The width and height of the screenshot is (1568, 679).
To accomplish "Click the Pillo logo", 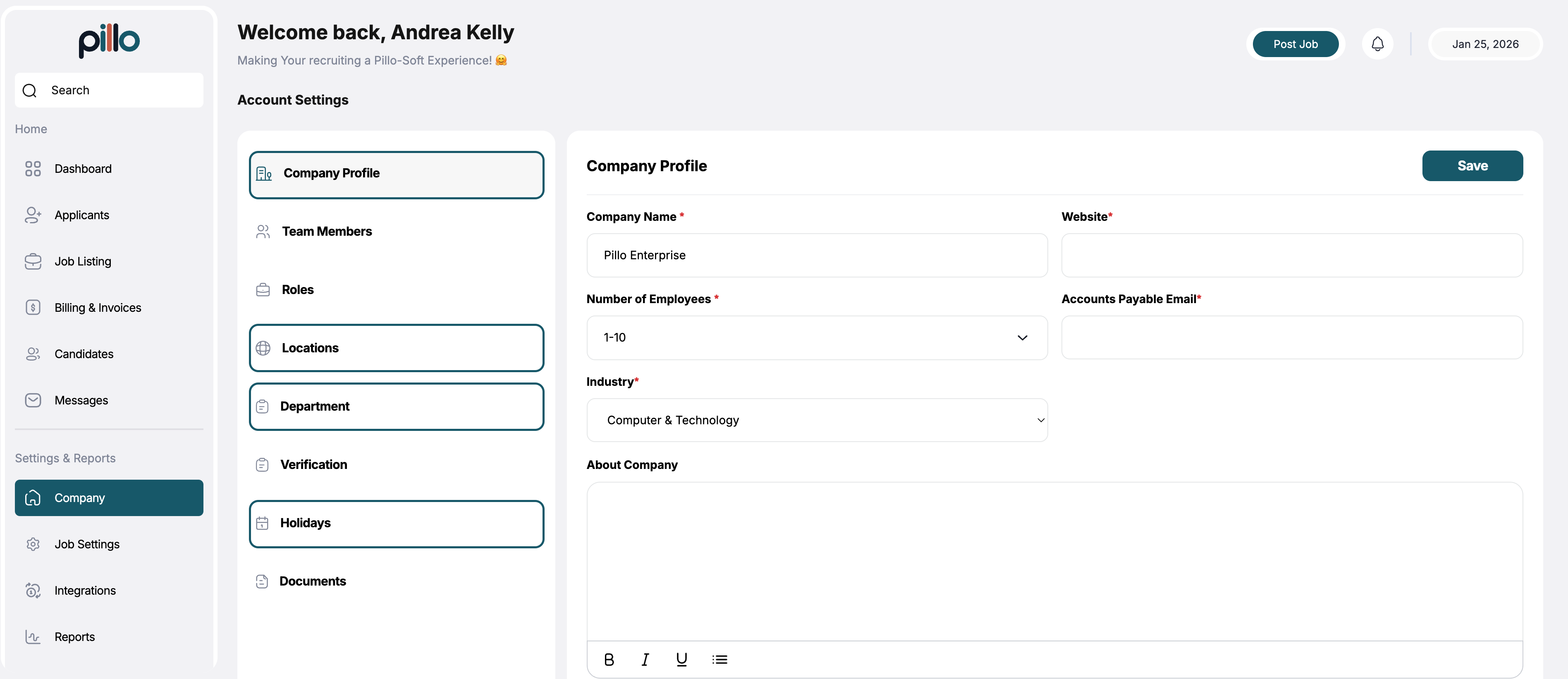I will click(x=109, y=41).
